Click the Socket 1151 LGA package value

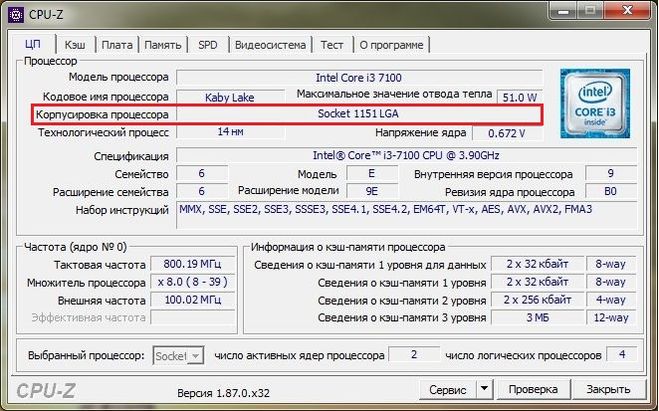(359, 114)
